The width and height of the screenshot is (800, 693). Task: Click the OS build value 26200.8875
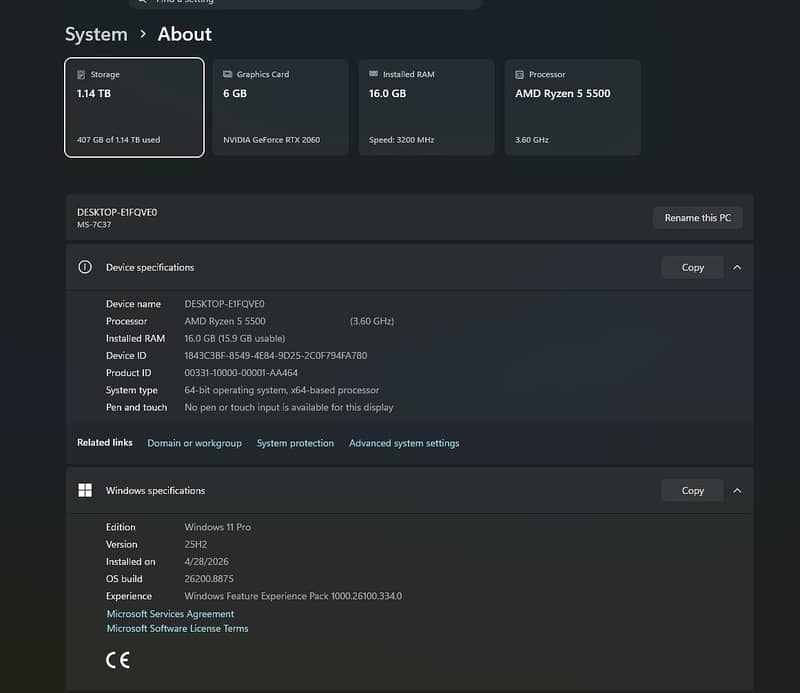(x=209, y=579)
